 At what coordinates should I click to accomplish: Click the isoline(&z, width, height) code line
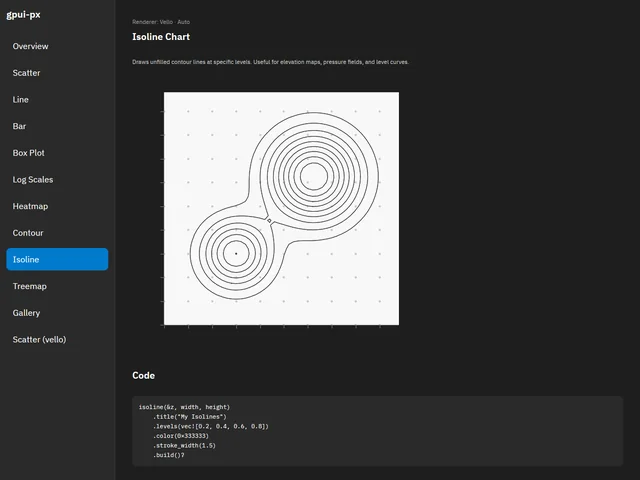pos(184,407)
